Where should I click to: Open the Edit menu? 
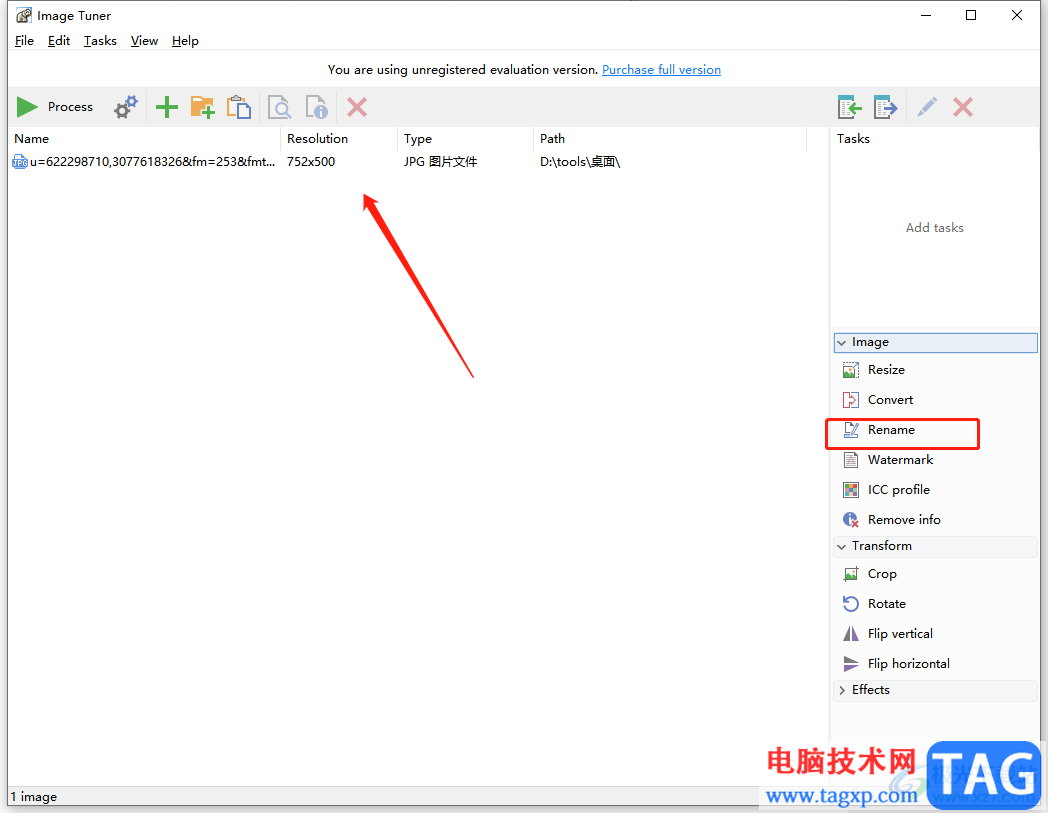59,41
